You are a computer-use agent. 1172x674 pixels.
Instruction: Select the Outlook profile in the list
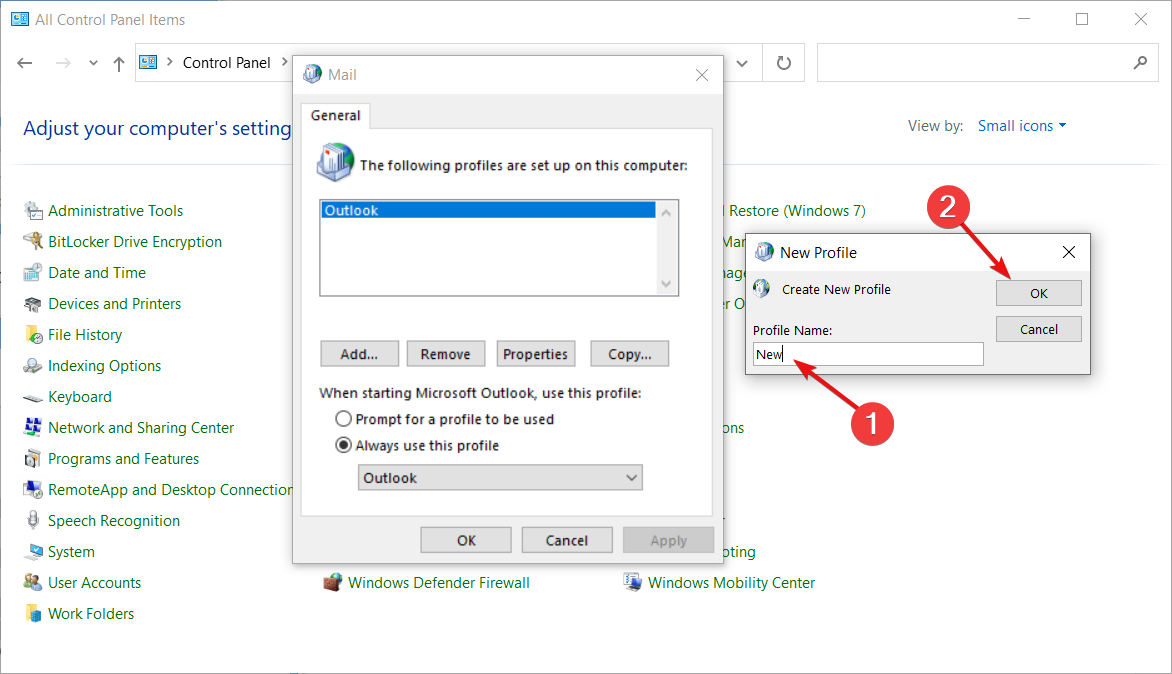(489, 211)
